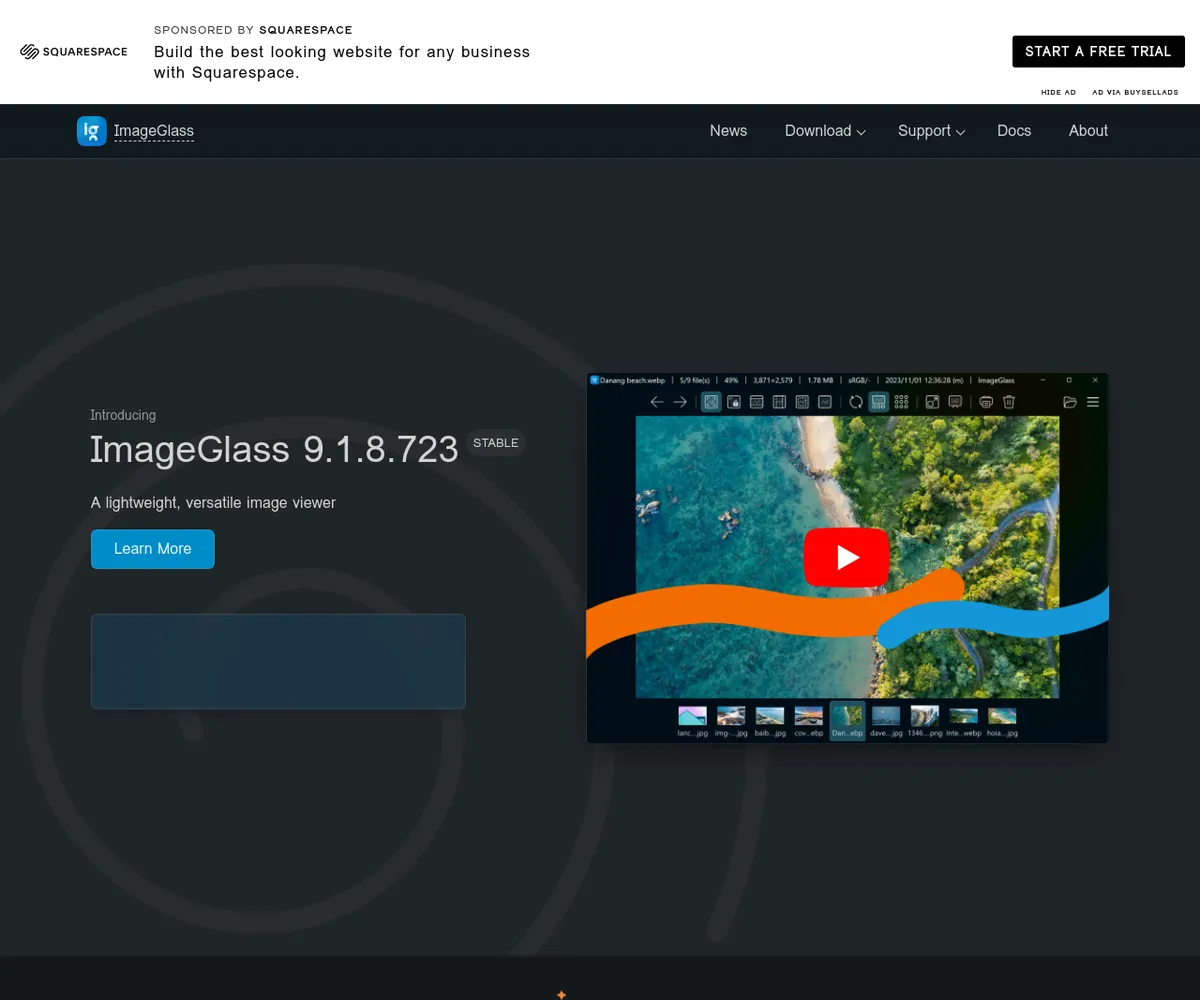Click the next image arrow in the viewer toolbar
This screenshot has height=1000, width=1200.
pyautogui.click(x=680, y=402)
